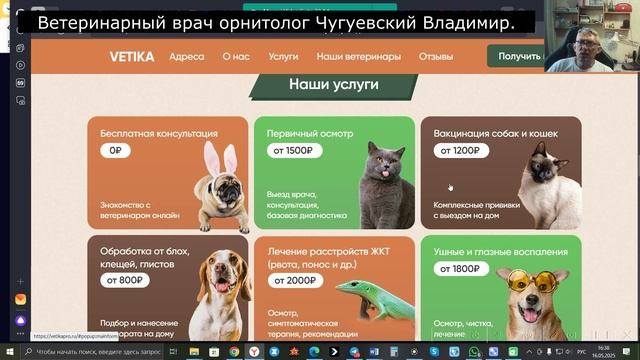
Task: Open Microsoft Edge from taskbar
Action: point(314,351)
